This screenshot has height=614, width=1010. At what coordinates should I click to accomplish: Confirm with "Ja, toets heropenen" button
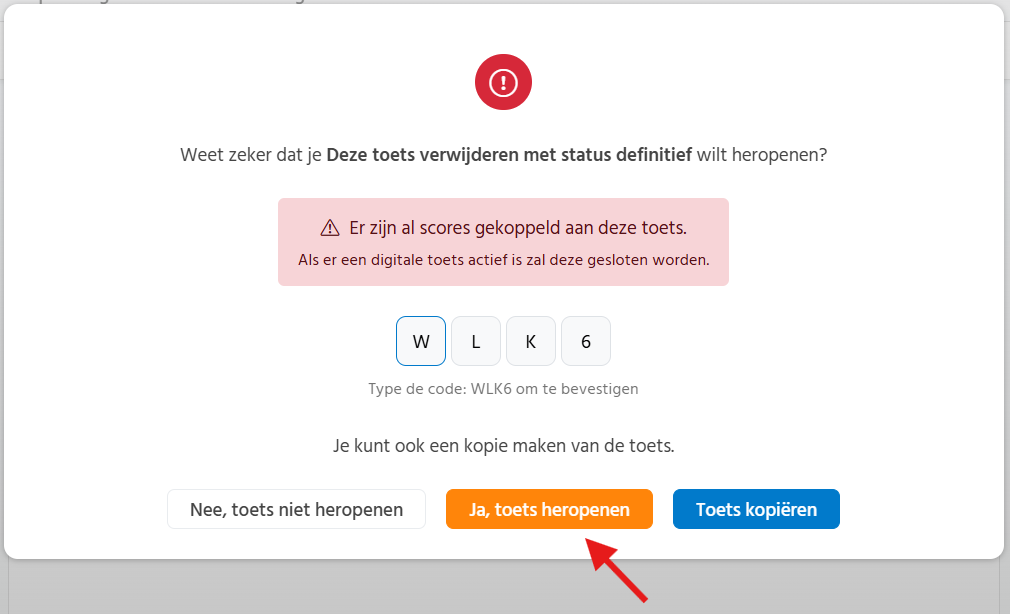click(549, 509)
